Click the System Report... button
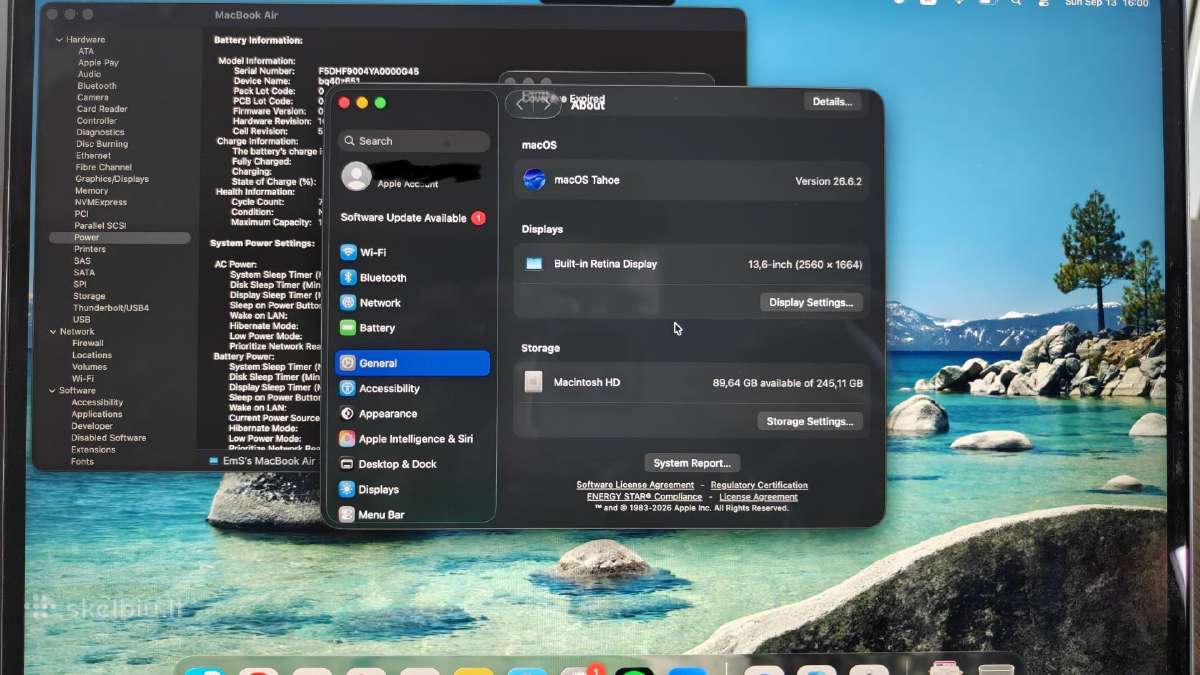 click(x=692, y=463)
